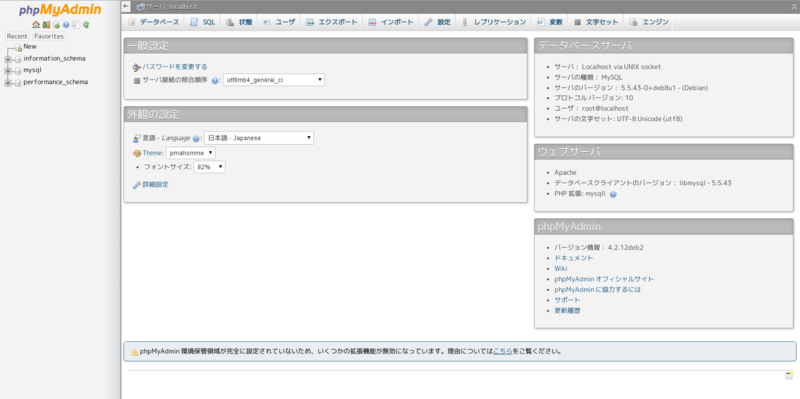
Task: Open the 文字セット charsets tab
Action: pos(596,22)
